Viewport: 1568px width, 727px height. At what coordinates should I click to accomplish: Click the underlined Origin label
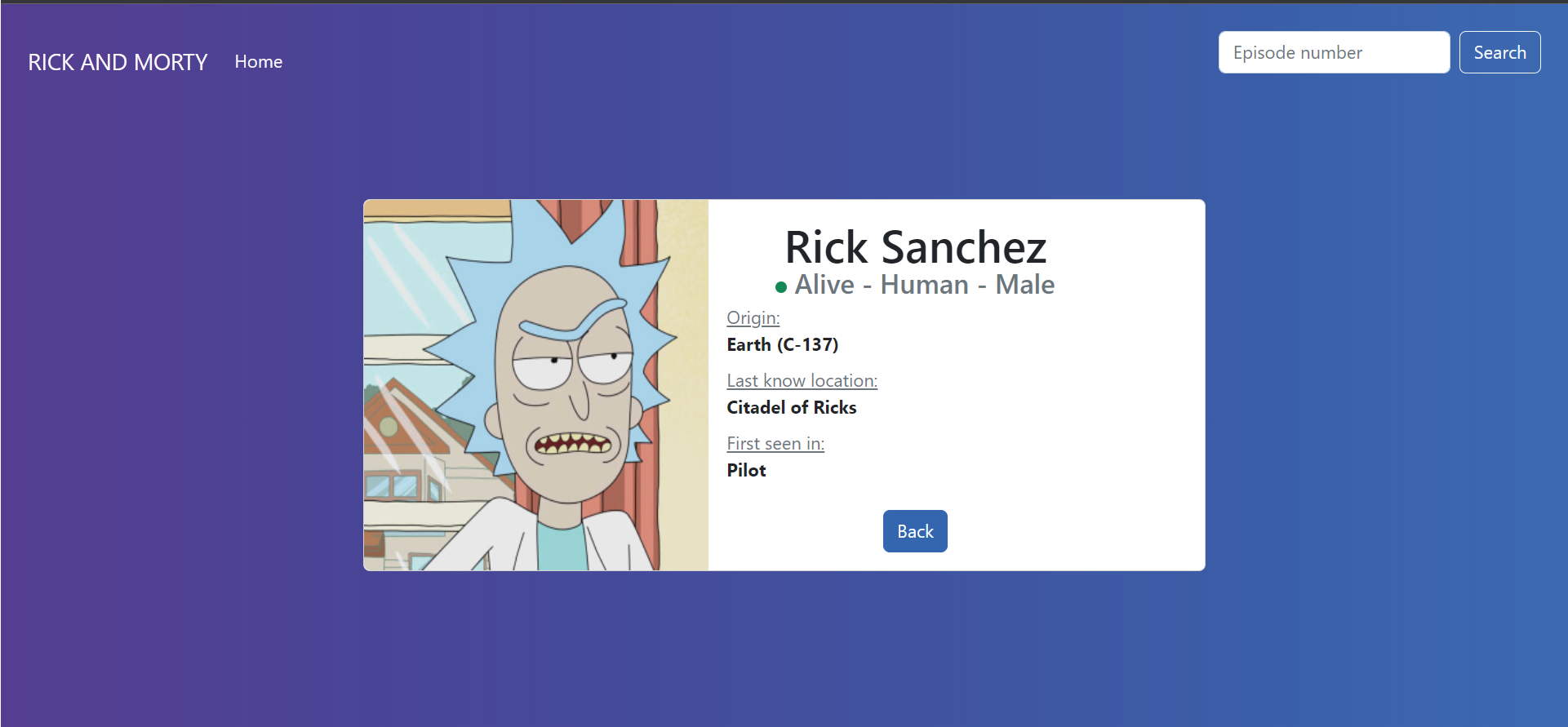point(752,318)
